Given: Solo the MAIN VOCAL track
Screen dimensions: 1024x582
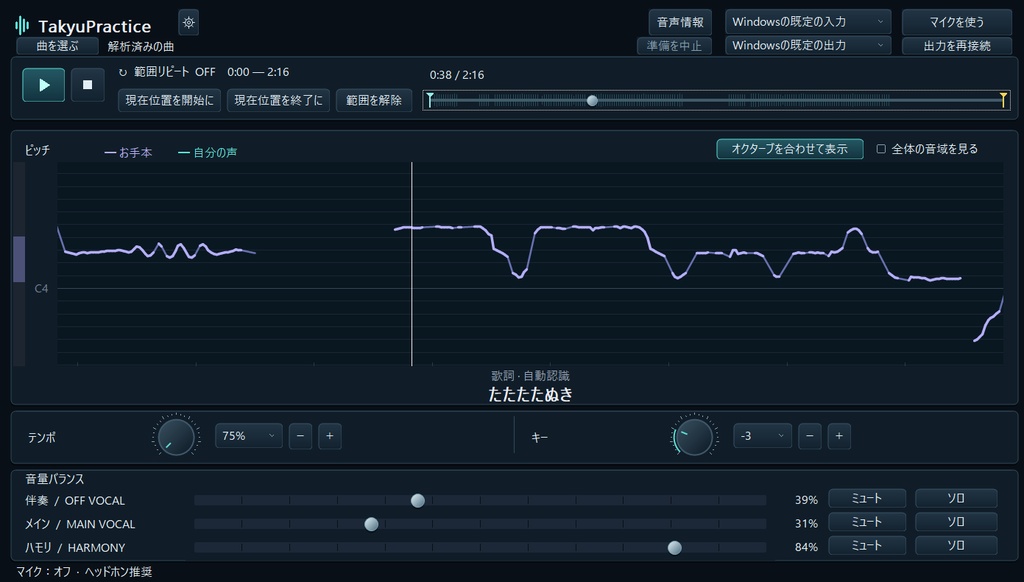Looking at the screenshot, I should 956,522.
